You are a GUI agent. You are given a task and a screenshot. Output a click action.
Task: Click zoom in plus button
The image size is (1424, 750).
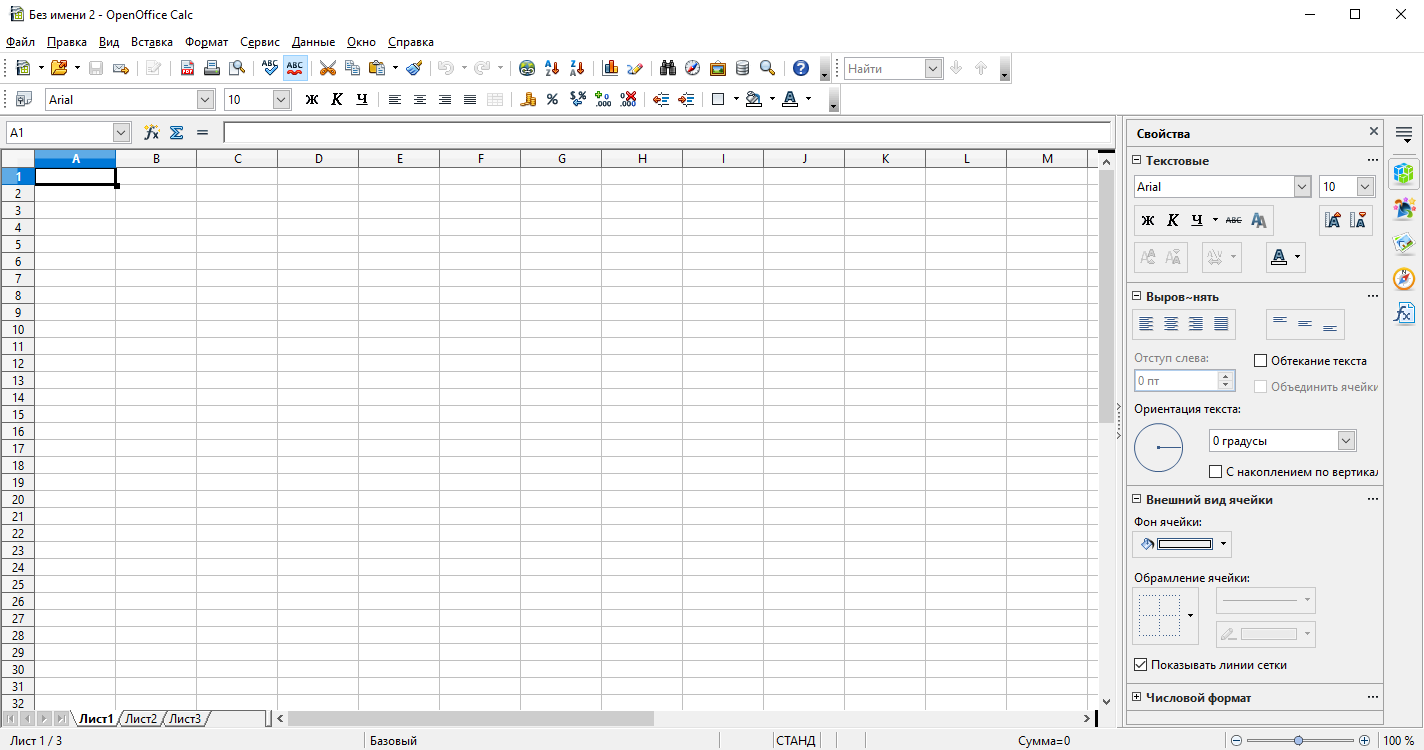click(1364, 741)
